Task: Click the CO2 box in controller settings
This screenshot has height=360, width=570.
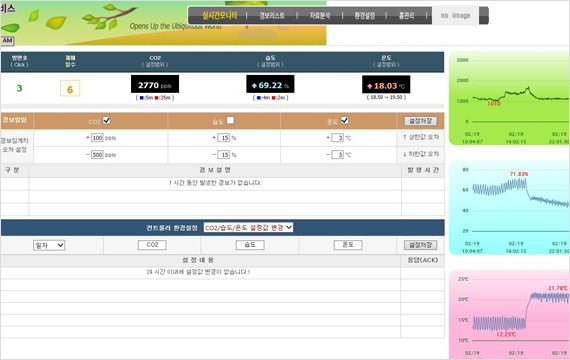Action: pyautogui.click(x=152, y=245)
